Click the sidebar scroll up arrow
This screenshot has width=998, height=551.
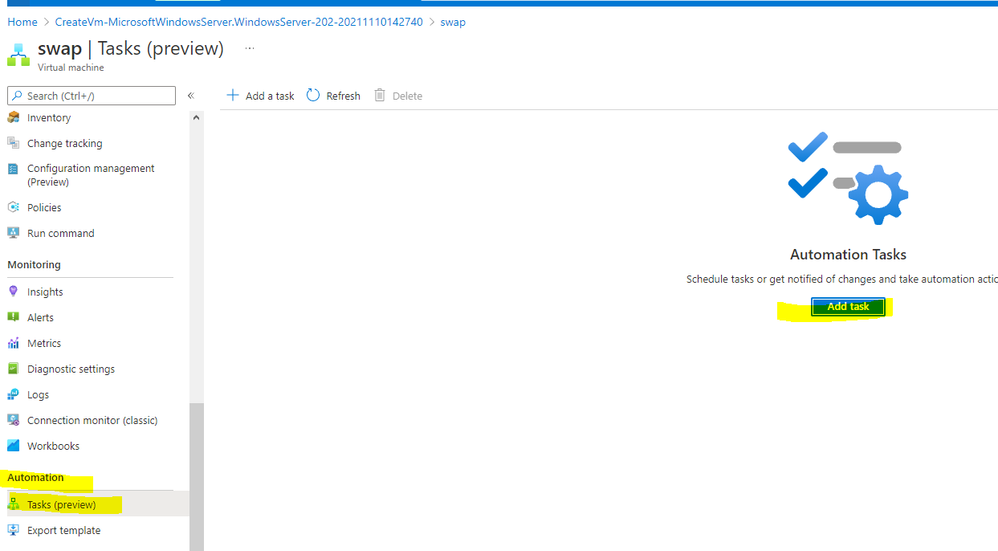197,118
